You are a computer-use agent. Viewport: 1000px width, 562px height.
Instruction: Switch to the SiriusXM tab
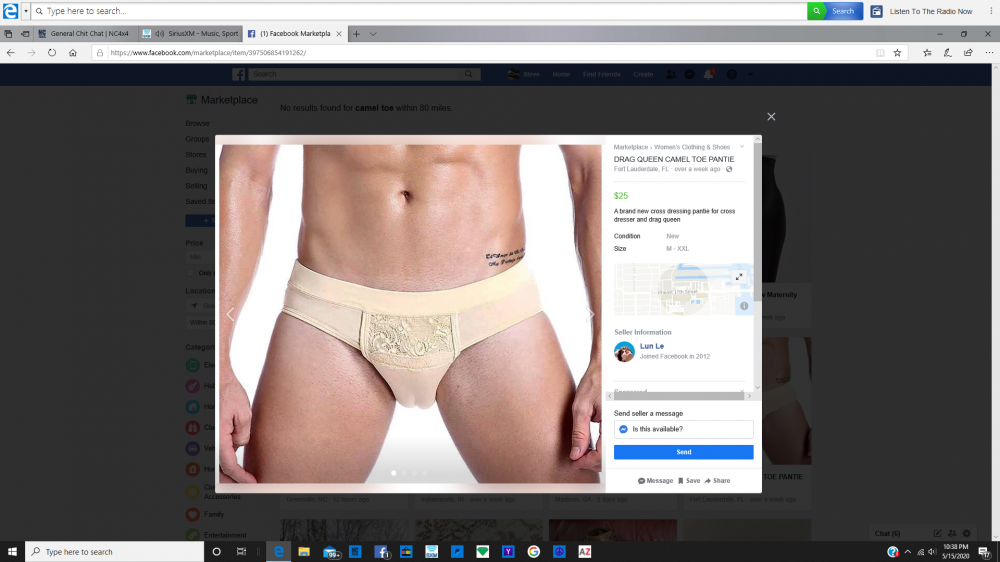click(x=189, y=34)
